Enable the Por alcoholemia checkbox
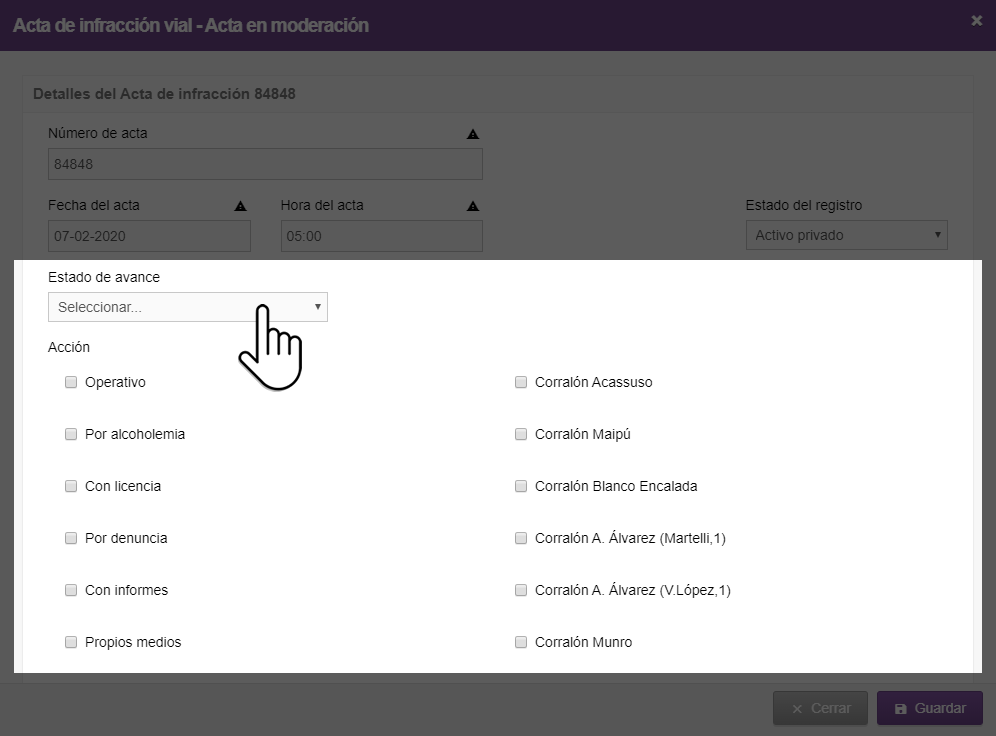 [71, 434]
